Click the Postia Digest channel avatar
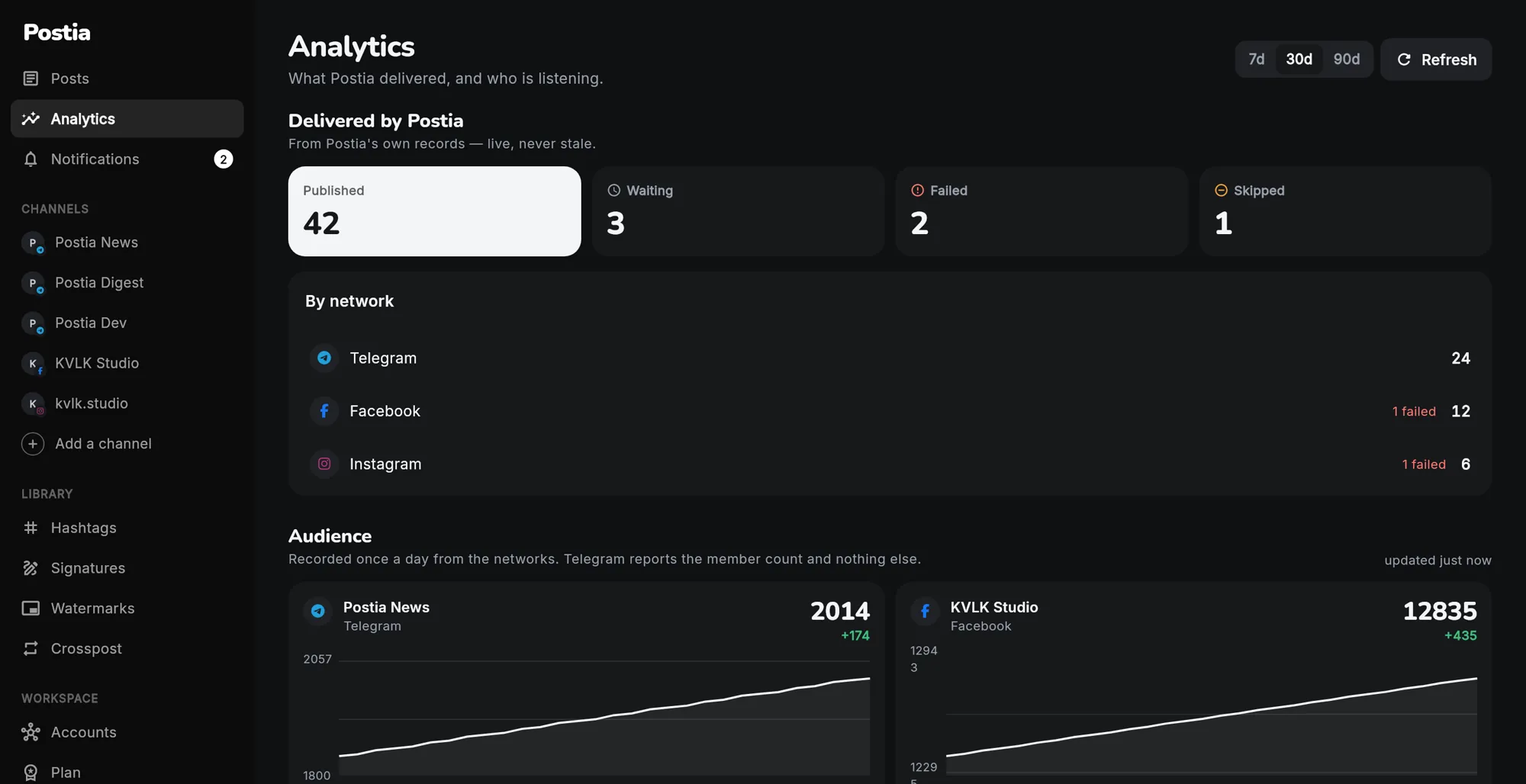This screenshot has width=1526, height=784. (33, 283)
